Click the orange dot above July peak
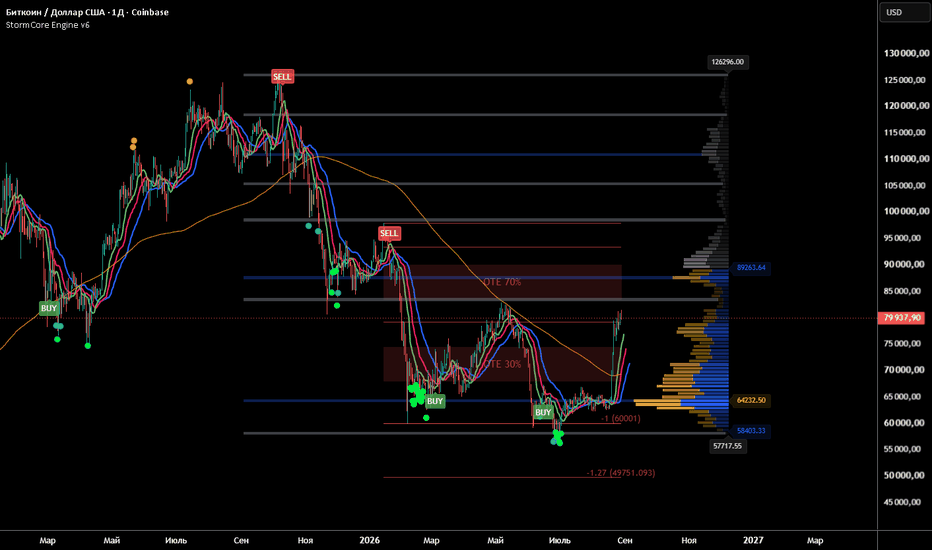This screenshot has width=932, height=550. pyautogui.click(x=190, y=81)
